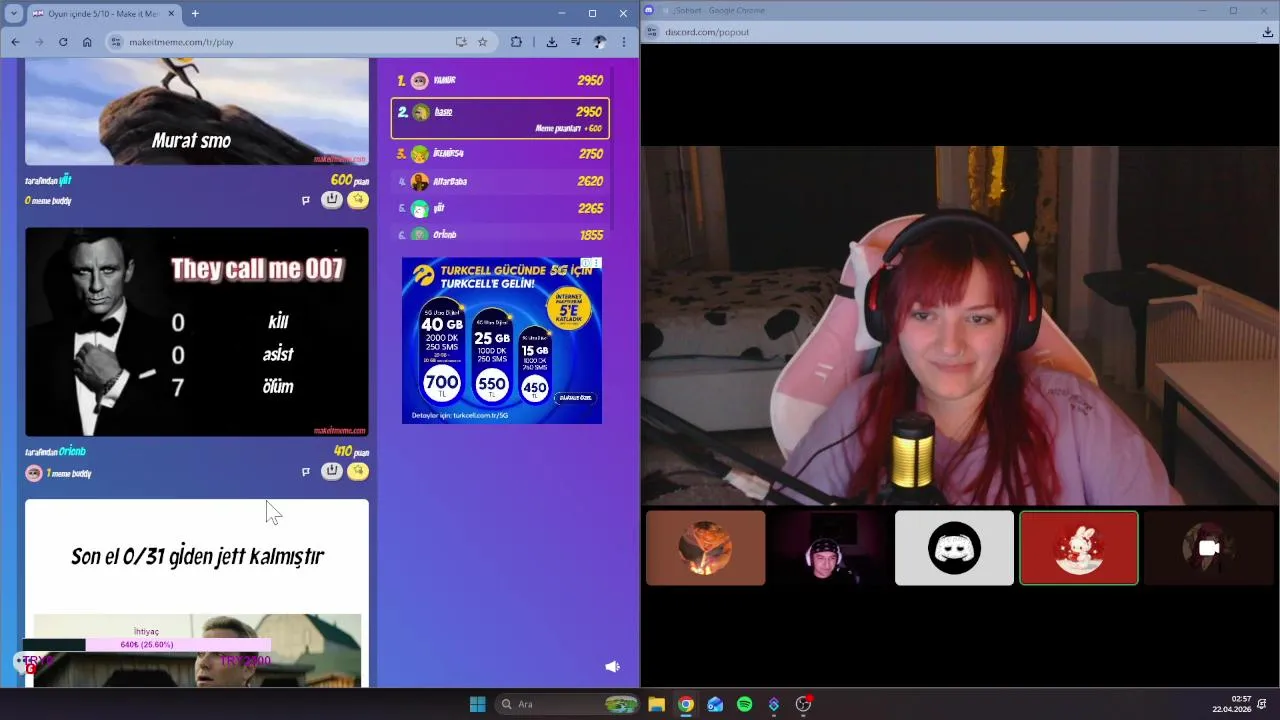
Task: Go back in the makeitmeme browser window
Action: pos(15,42)
